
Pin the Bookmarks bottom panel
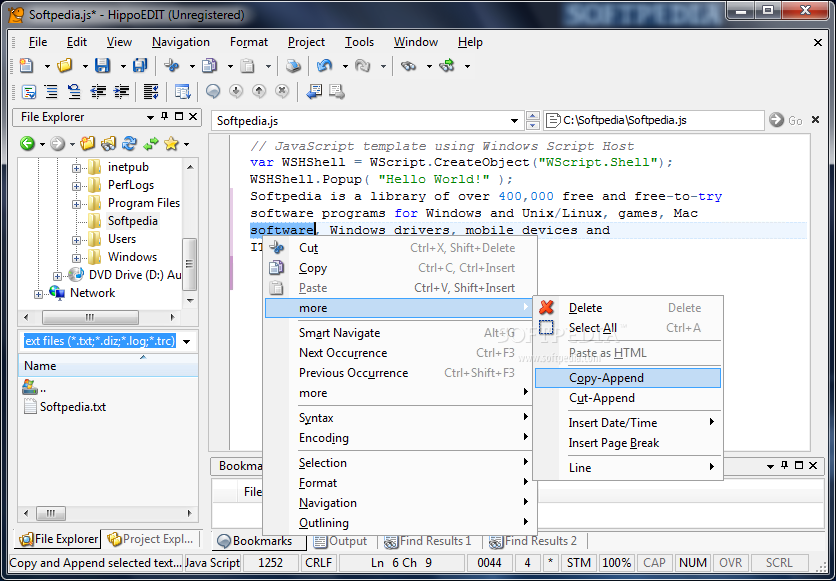784,465
